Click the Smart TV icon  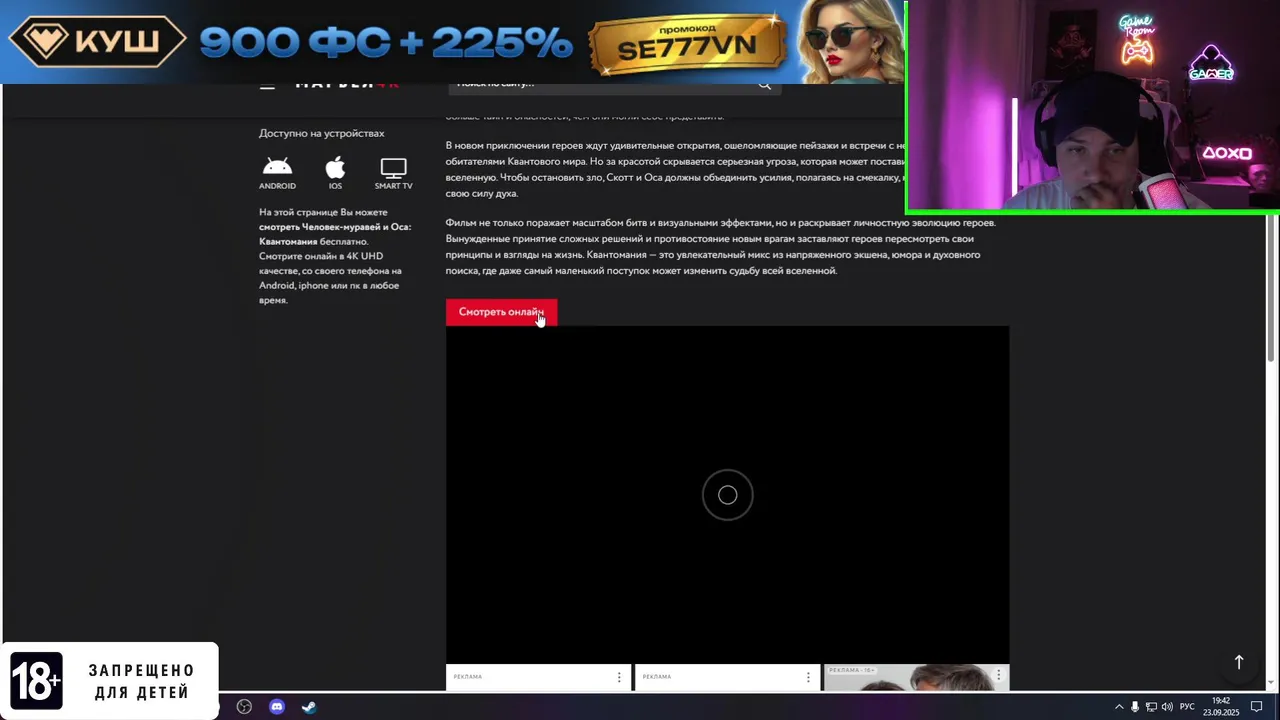(393, 168)
